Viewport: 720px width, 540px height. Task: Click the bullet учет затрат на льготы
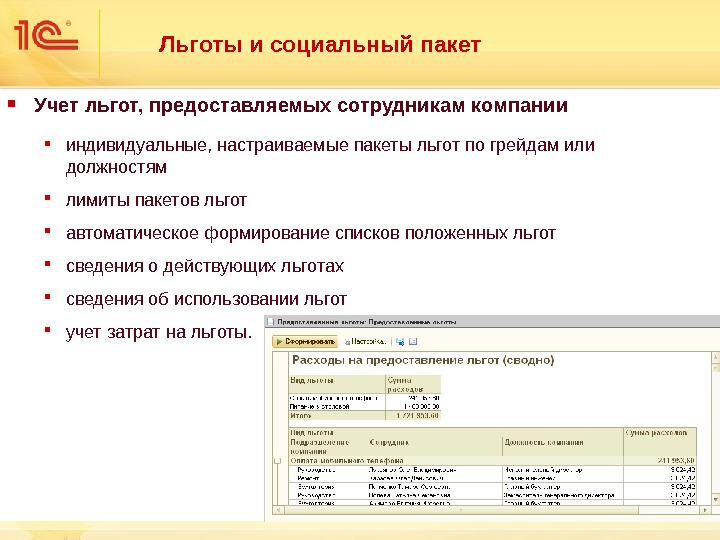159,332
